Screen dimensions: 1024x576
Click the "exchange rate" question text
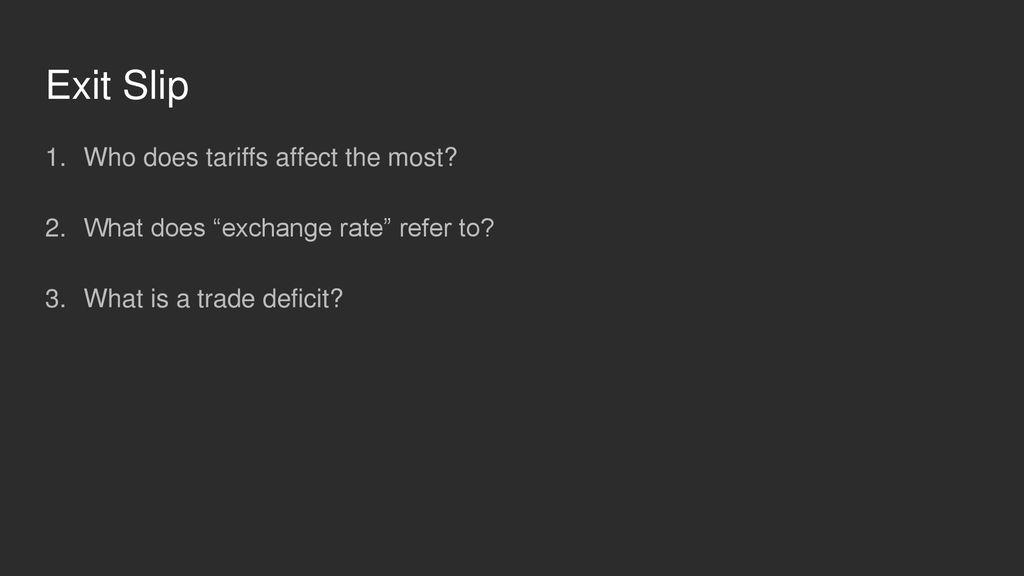[x=289, y=228]
